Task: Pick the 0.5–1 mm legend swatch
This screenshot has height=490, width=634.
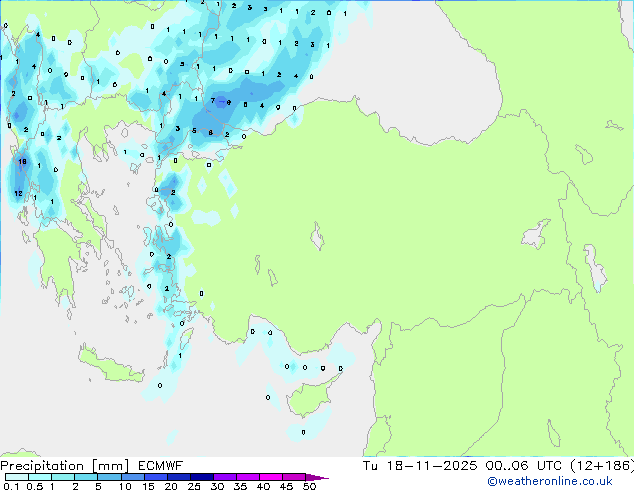Action: tap(40, 477)
